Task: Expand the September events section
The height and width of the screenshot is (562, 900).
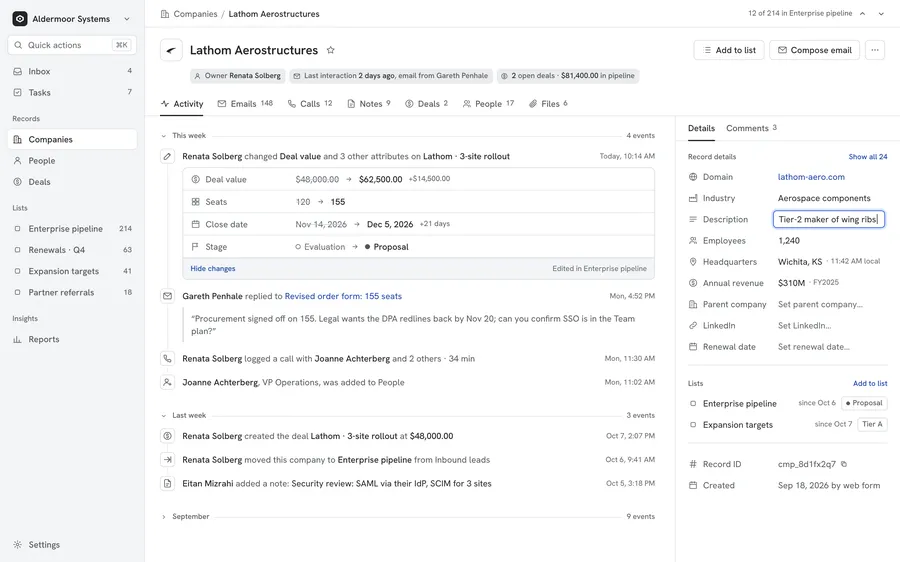Action: point(164,517)
